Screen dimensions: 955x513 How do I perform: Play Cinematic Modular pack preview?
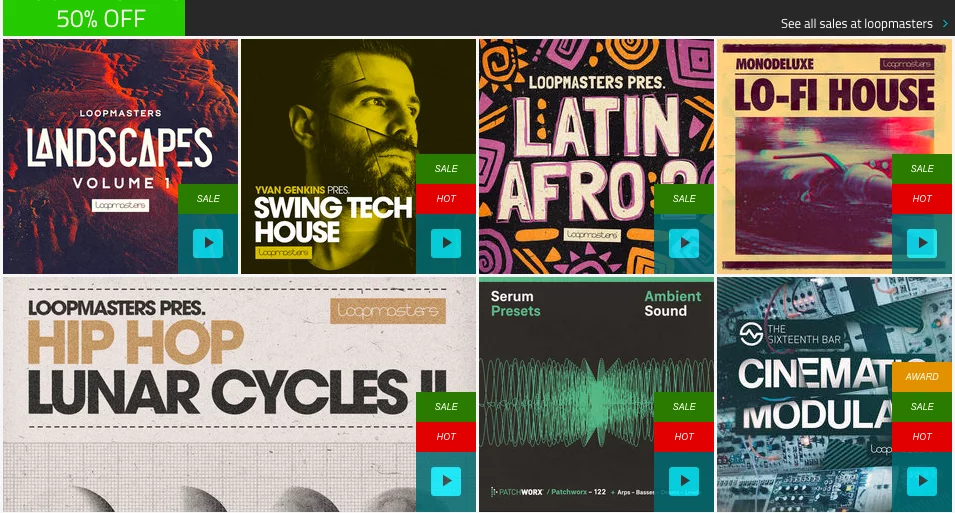922,481
